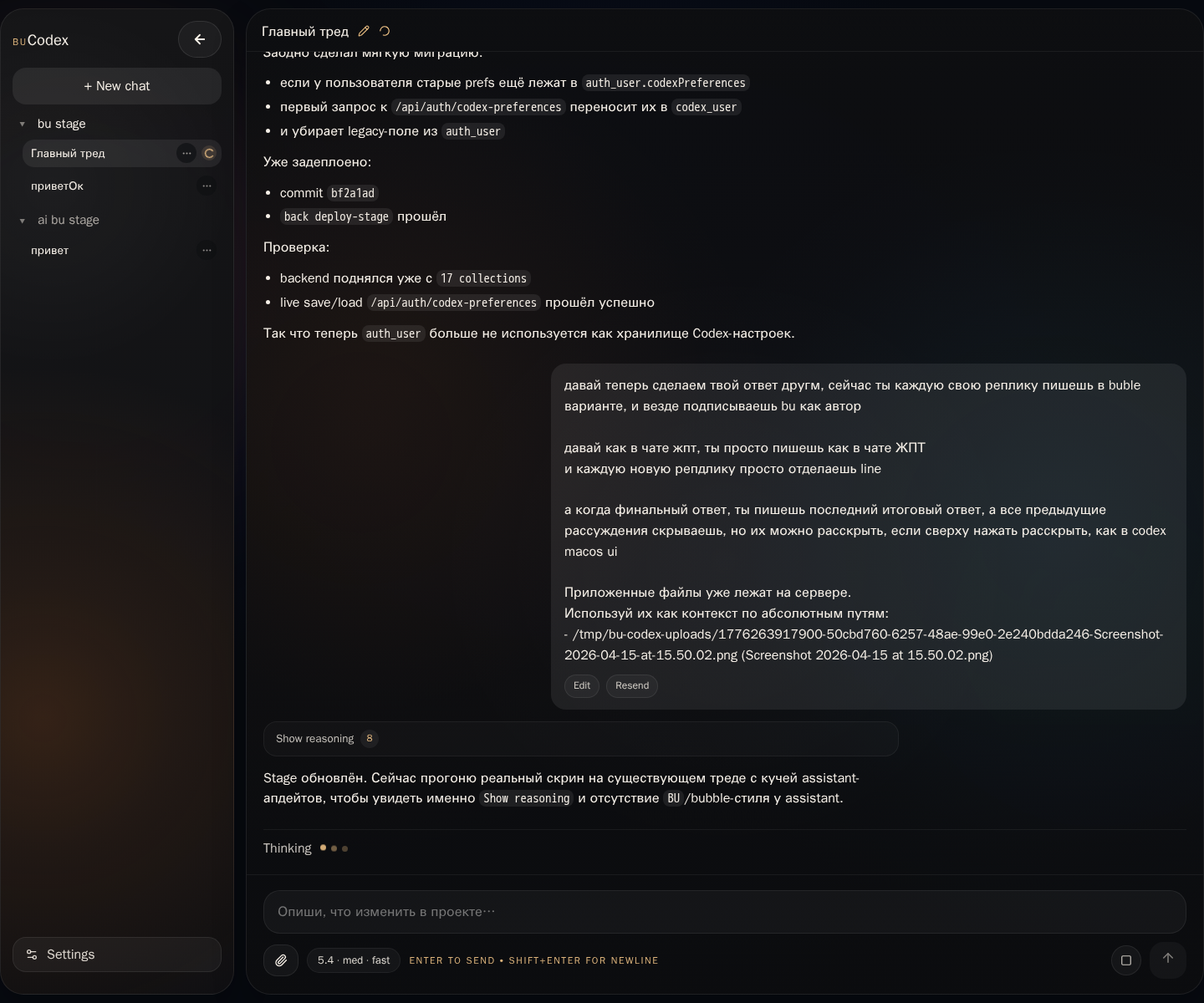Resend the user message

click(632, 685)
